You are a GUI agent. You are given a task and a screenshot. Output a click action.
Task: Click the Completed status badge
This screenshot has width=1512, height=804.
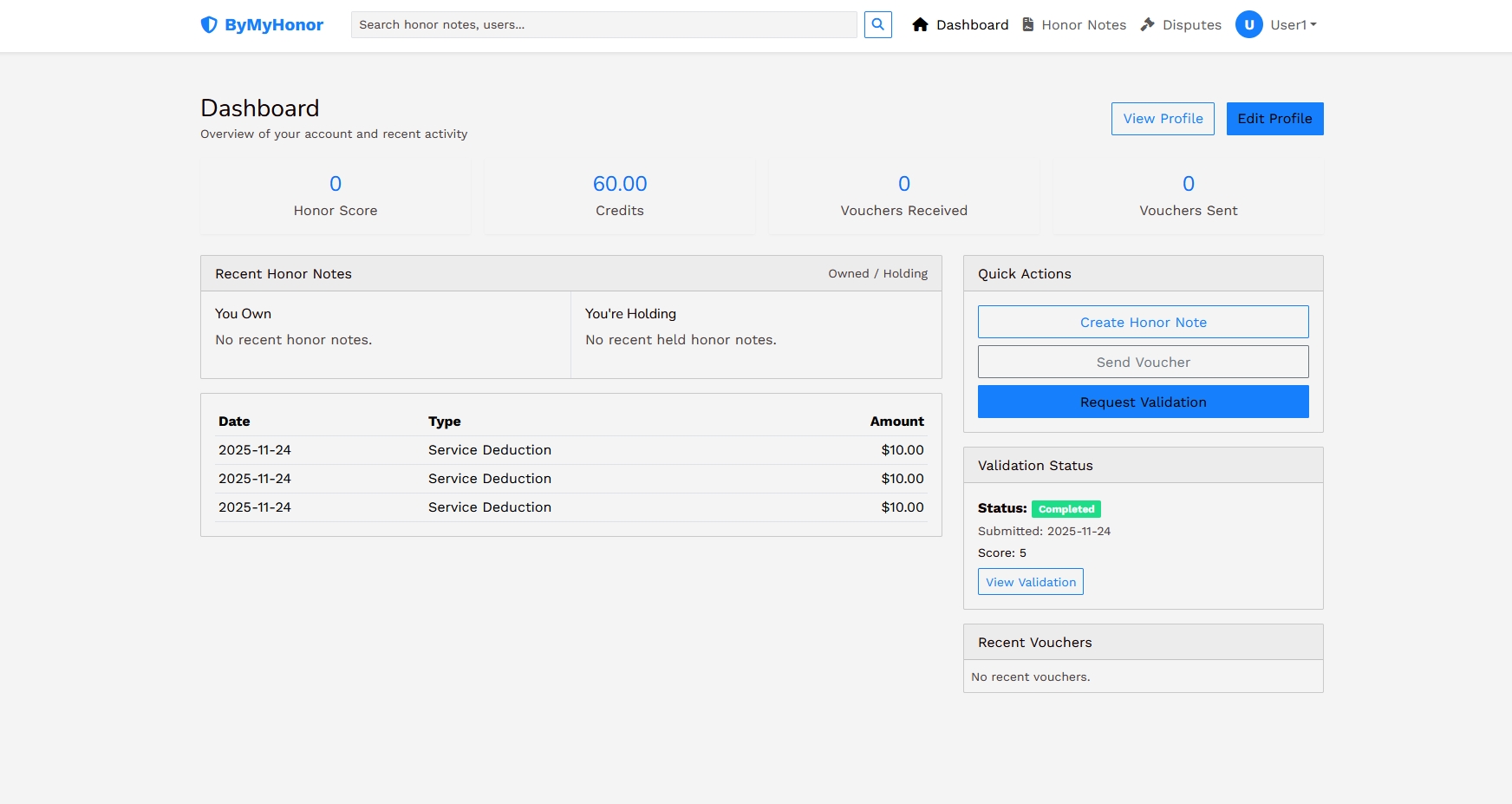coord(1066,509)
